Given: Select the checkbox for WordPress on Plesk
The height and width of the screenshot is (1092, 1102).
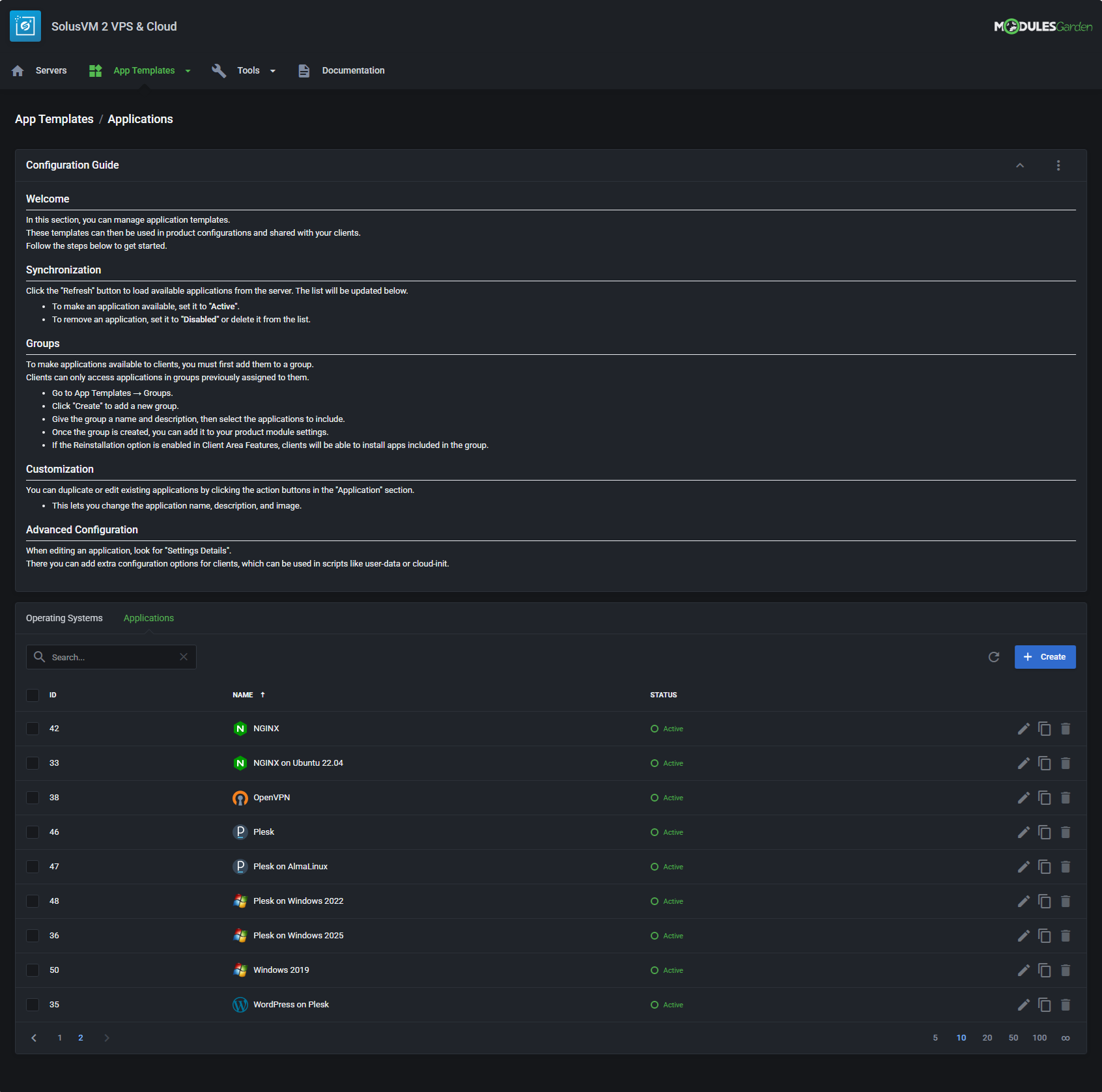Looking at the screenshot, I should (33, 1005).
